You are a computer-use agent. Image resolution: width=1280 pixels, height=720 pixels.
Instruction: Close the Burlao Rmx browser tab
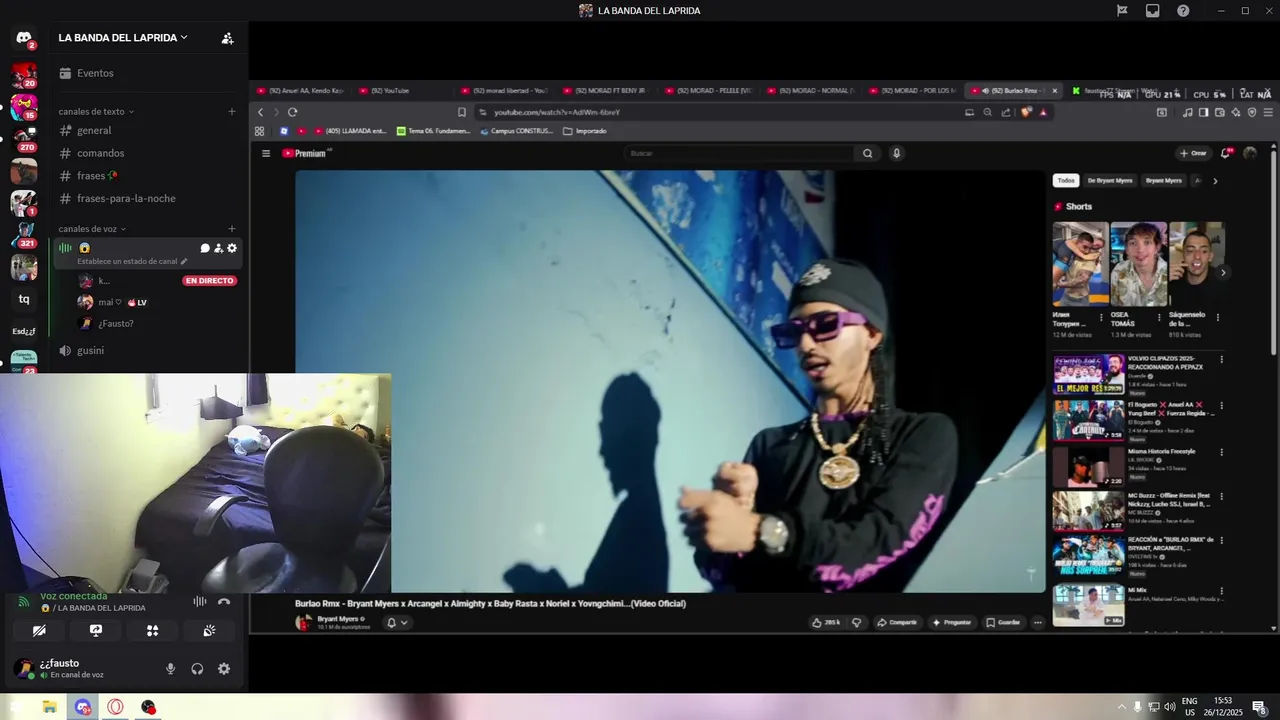pyautogui.click(x=1054, y=91)
